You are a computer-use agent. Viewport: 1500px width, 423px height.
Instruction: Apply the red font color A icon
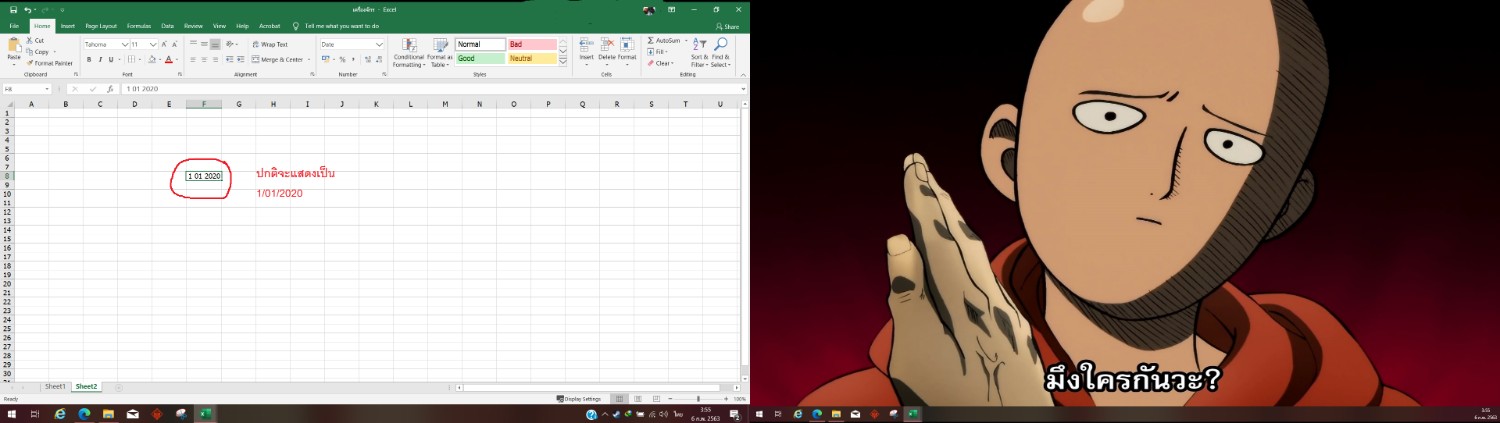click(168, 60)
